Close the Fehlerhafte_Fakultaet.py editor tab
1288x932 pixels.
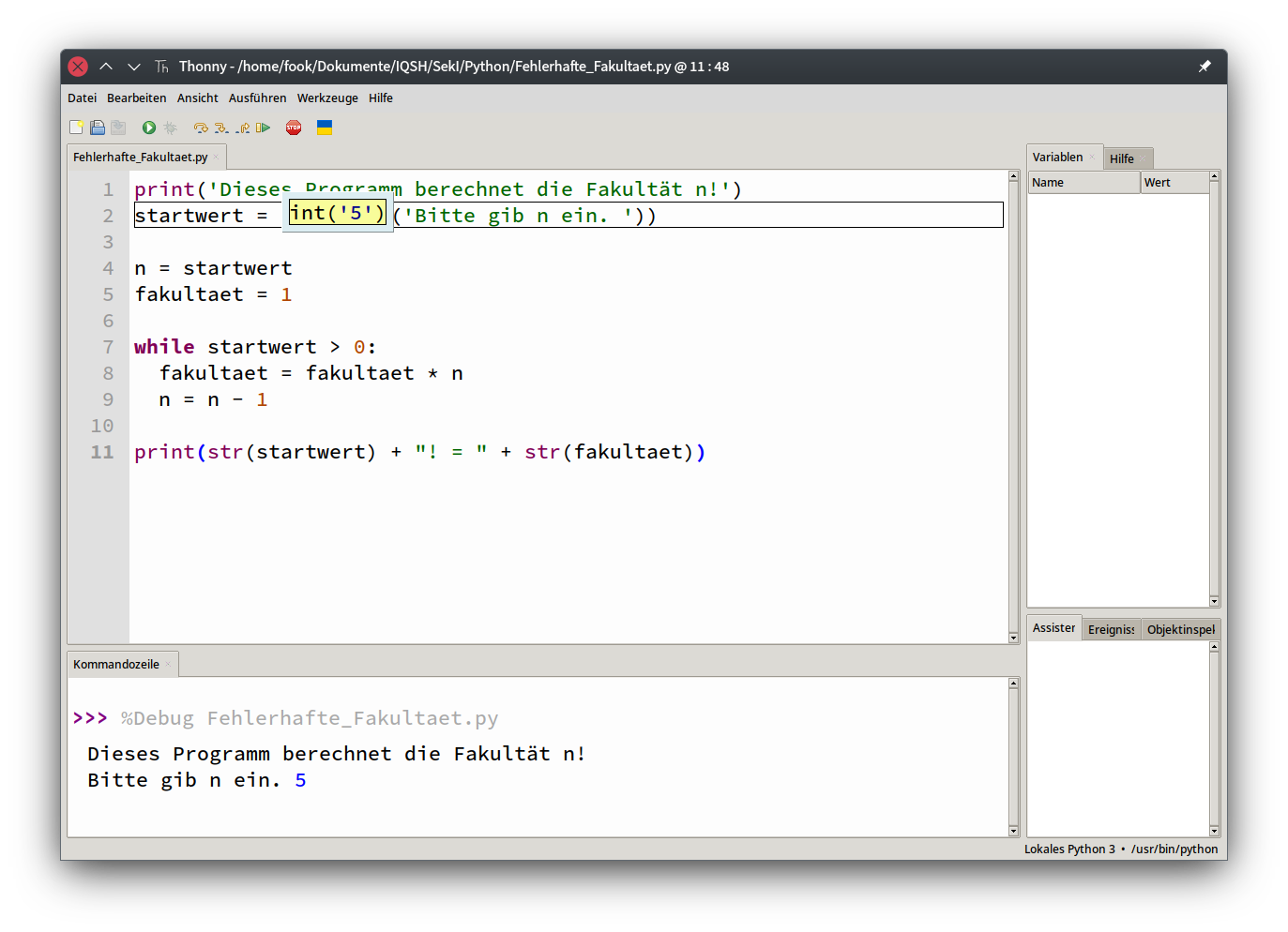tap(216, 158)
